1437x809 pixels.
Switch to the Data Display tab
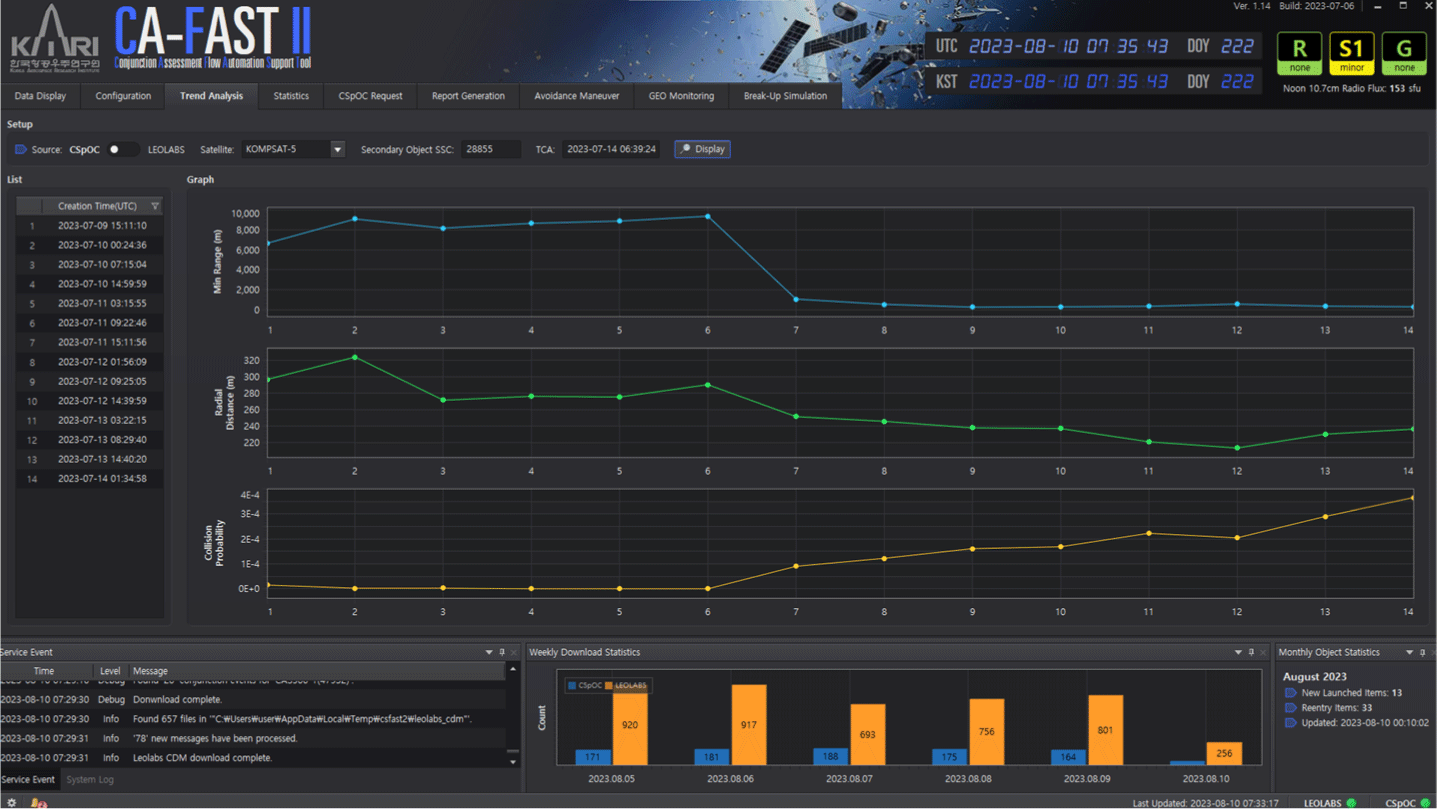click(x=40, y=96)
